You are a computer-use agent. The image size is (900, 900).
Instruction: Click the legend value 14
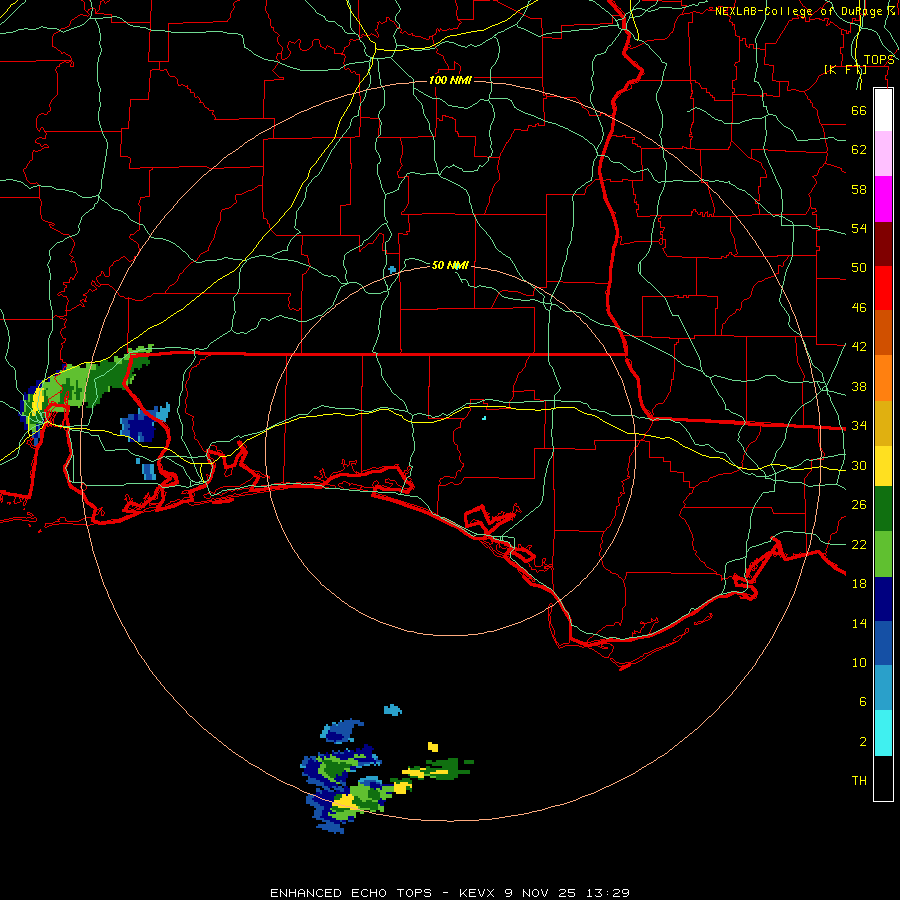859,623
